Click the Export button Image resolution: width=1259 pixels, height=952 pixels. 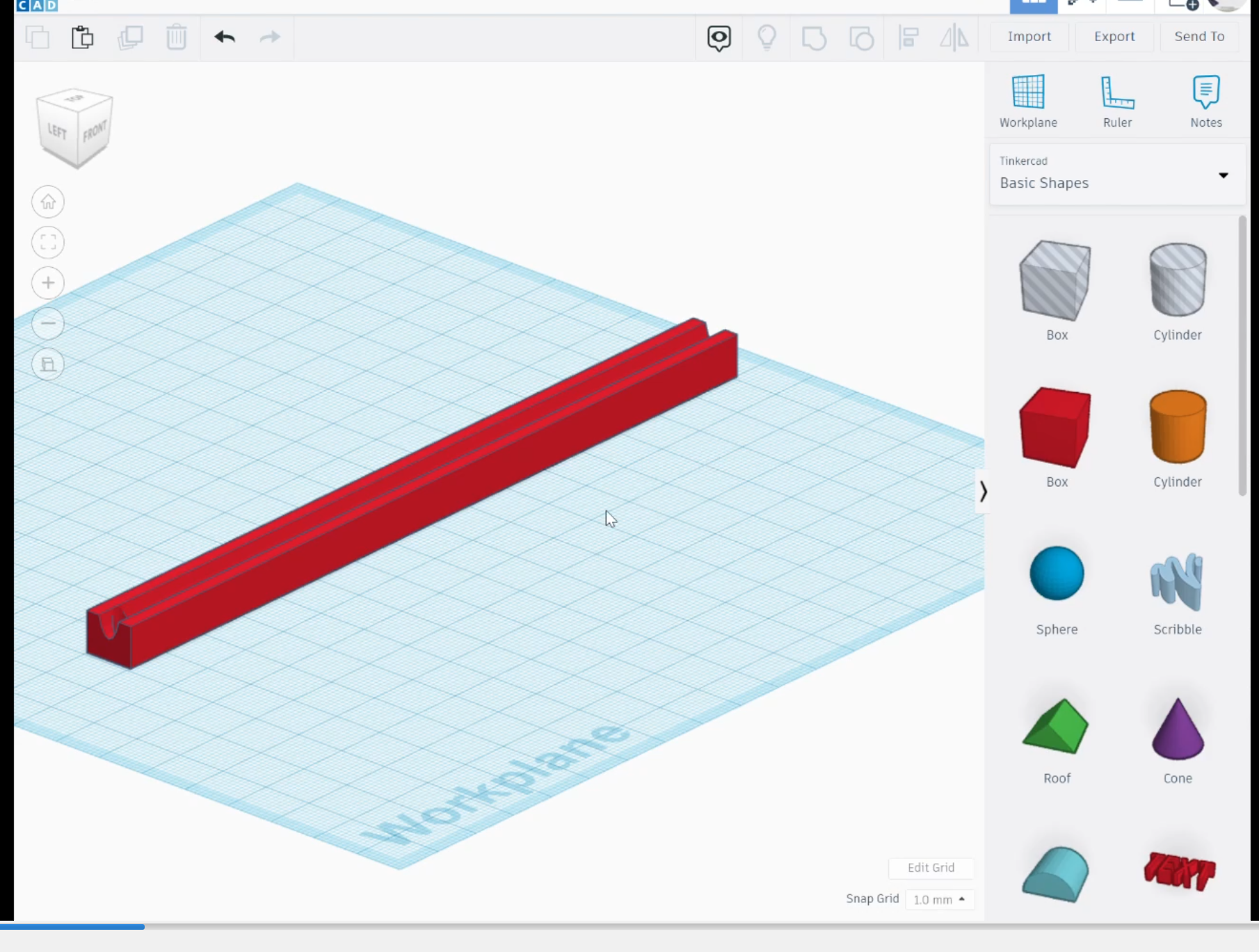[x=1114, y=36]
